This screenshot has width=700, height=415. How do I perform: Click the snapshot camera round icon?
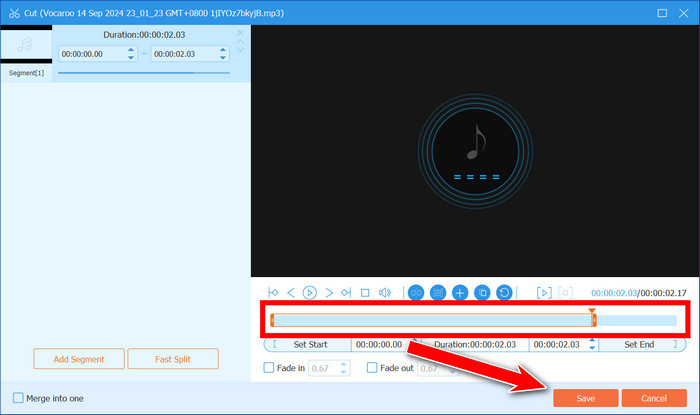(x=438, y=293)
